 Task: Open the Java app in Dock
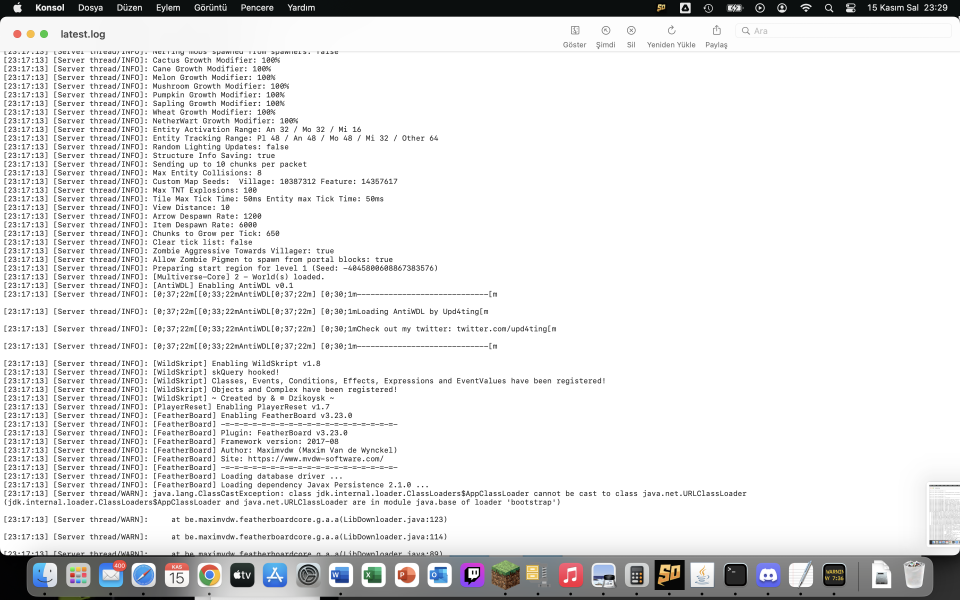coord(702,576)
